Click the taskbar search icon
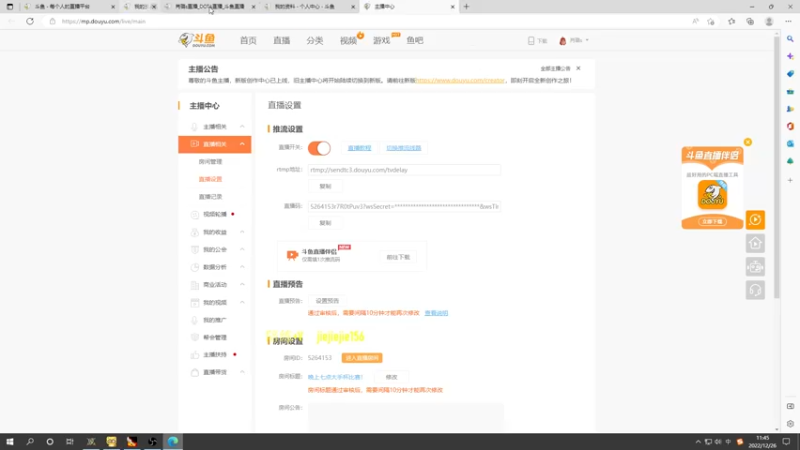 pyautogui.click(x=30, y=441)
